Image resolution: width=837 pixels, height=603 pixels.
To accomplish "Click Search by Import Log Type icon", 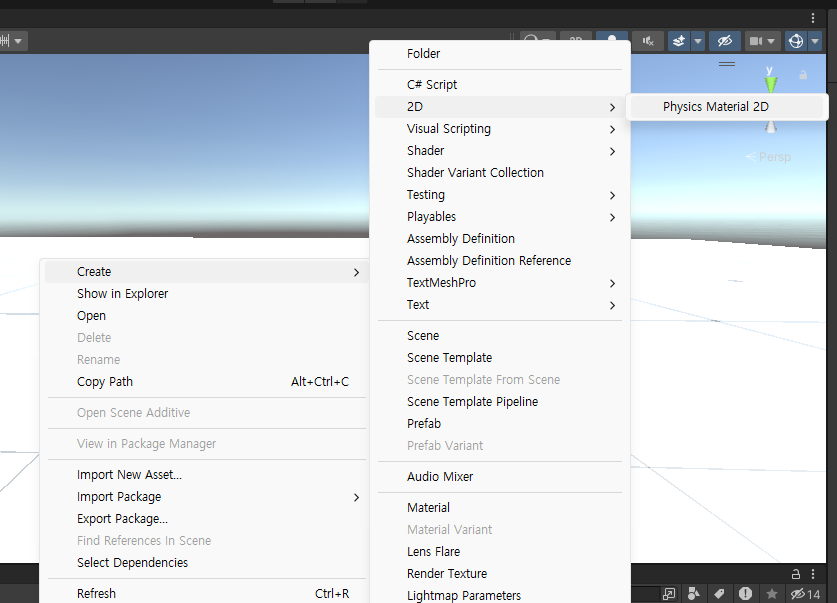I will (745, 594).
